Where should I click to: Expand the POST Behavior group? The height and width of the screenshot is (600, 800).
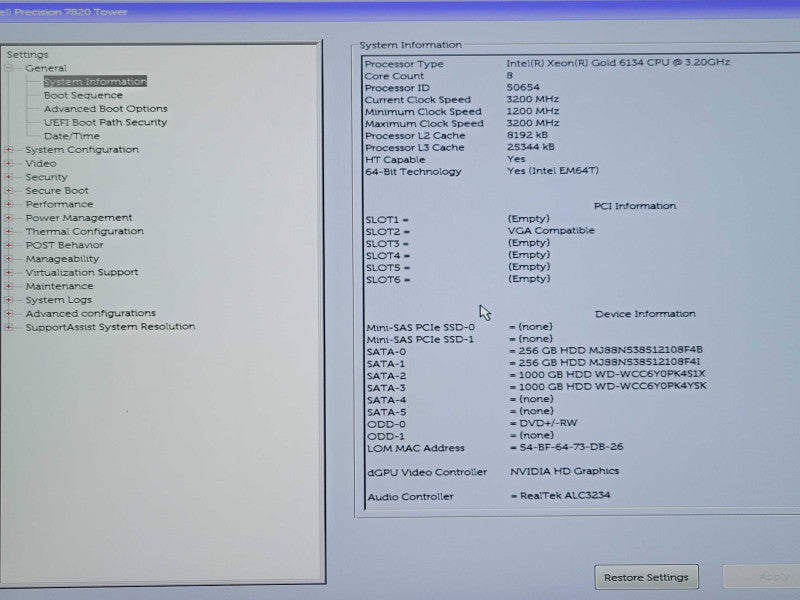tap(9, 245)
